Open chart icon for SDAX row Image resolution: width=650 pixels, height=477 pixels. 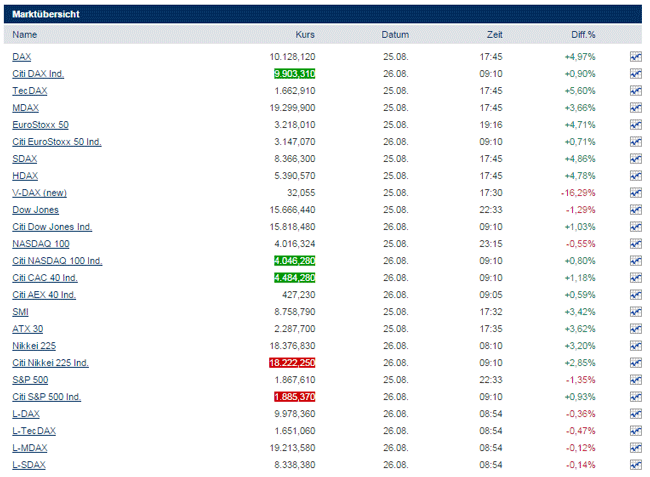pyautogui.click(x=635, y=159)
